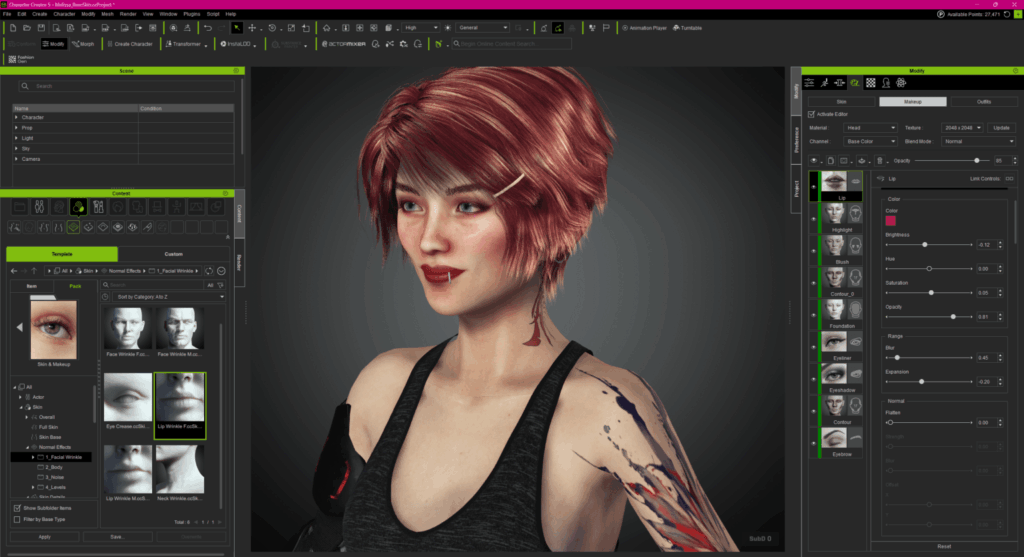Switch to the Skin tab in Modify
The image size is (1024, 557).
(841, 102)
